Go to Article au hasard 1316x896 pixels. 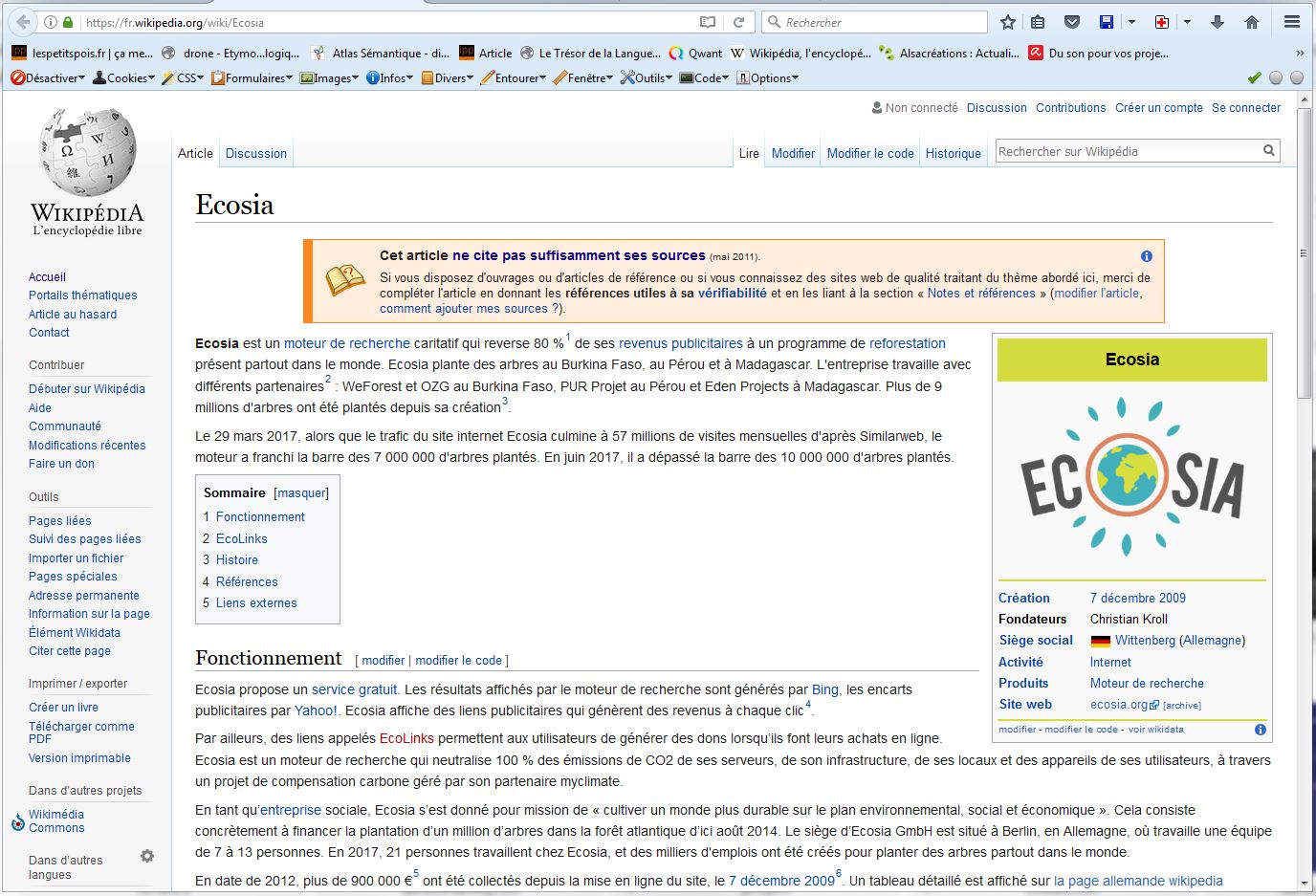pos(73,315)
